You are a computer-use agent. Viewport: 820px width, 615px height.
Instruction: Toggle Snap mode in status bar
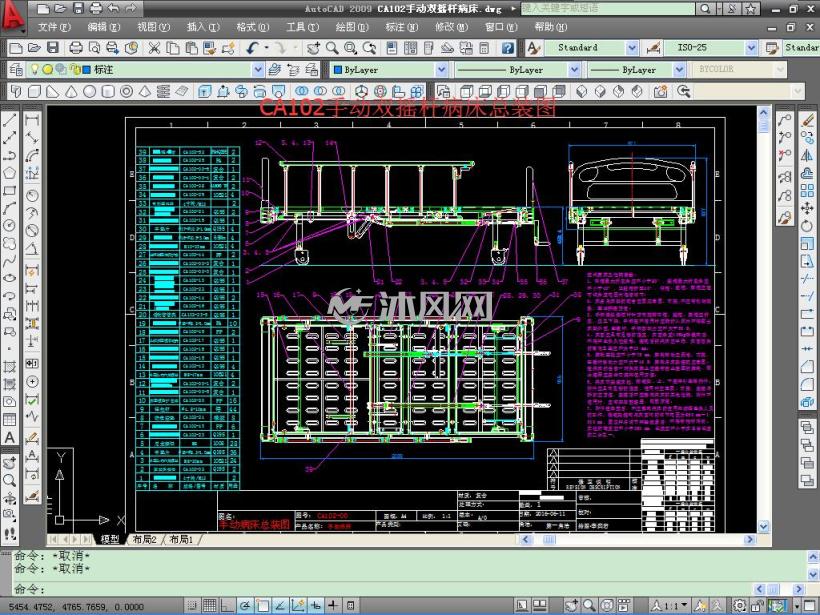(192, 606)
